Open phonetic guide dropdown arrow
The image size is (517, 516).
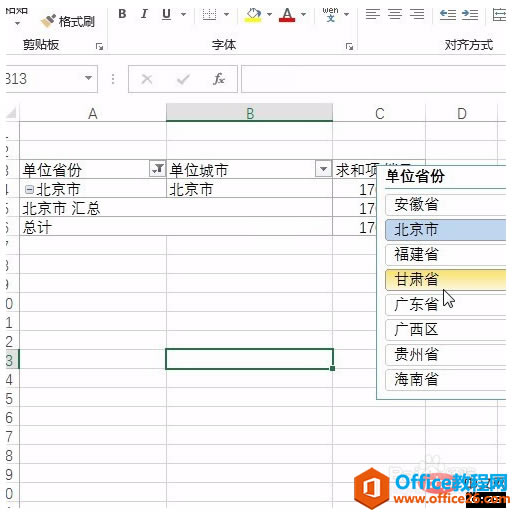pos(346,14)
